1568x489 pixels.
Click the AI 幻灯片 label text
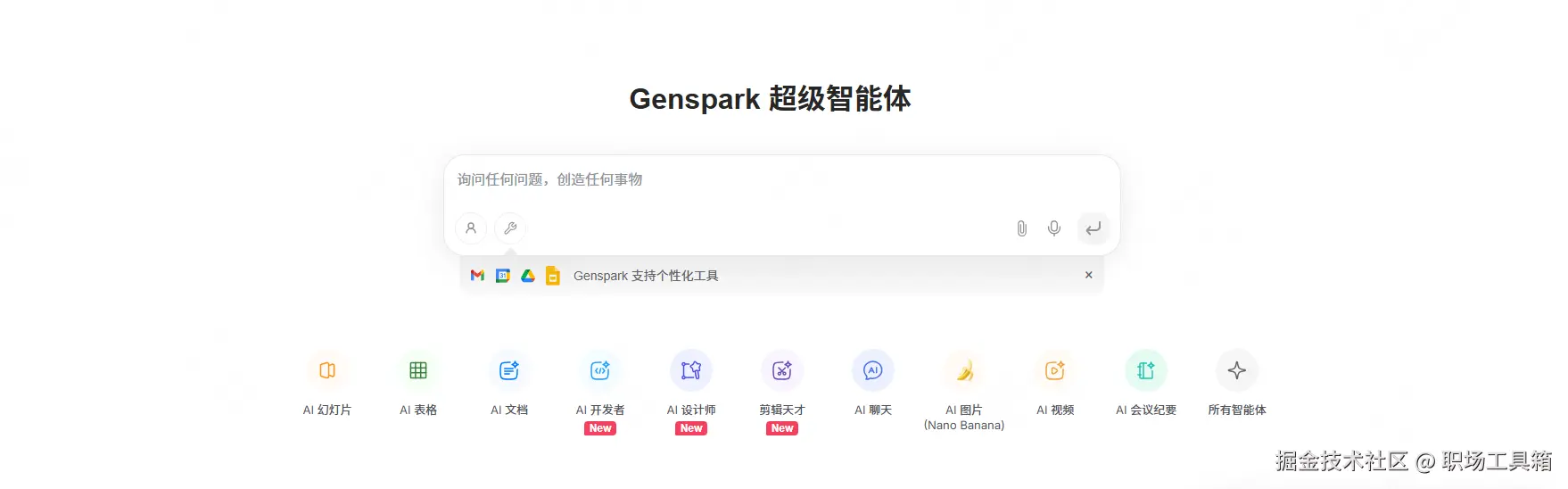[x=327, y=410]
